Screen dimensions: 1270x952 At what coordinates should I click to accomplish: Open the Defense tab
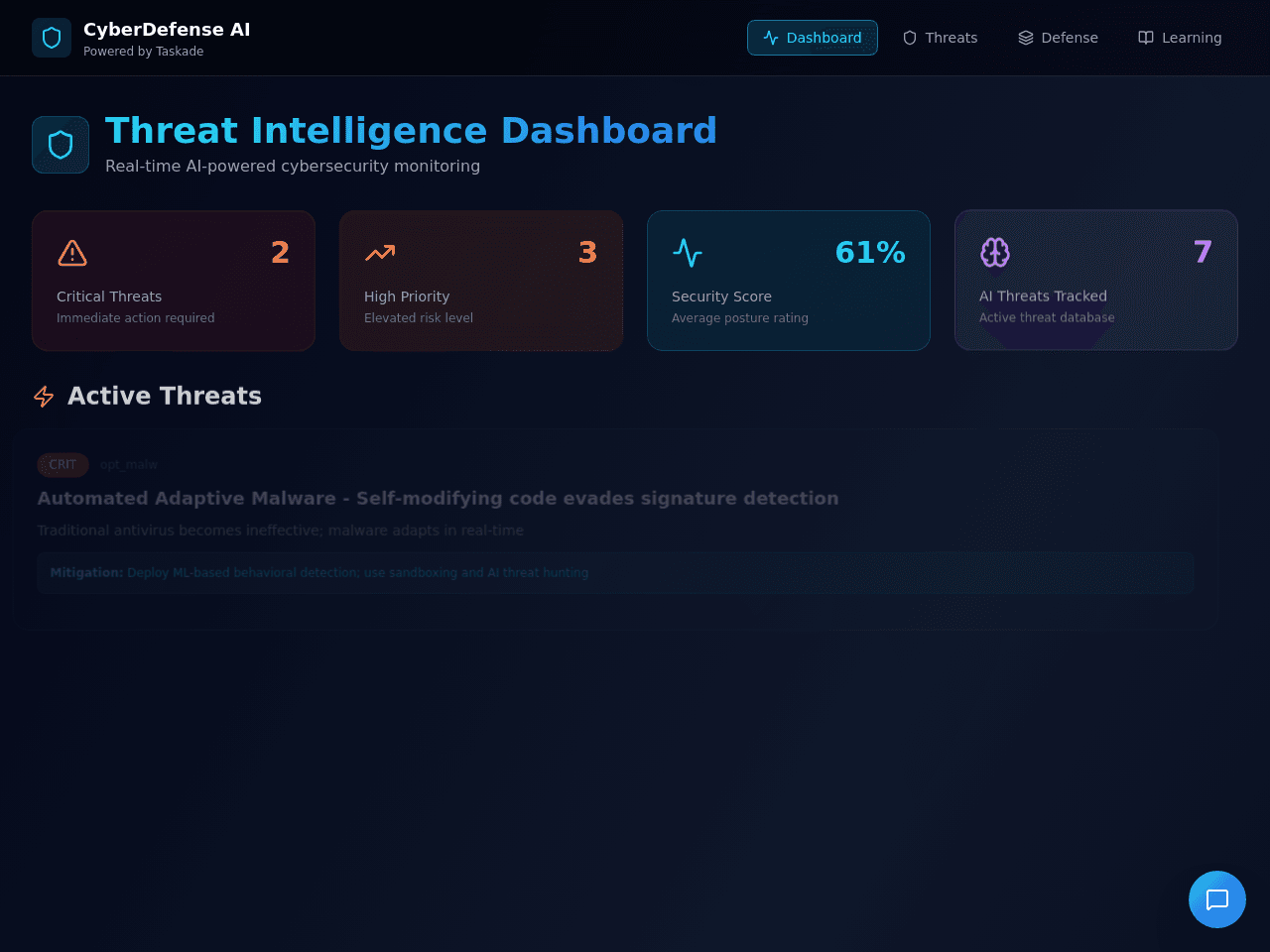pos(1058,38)
